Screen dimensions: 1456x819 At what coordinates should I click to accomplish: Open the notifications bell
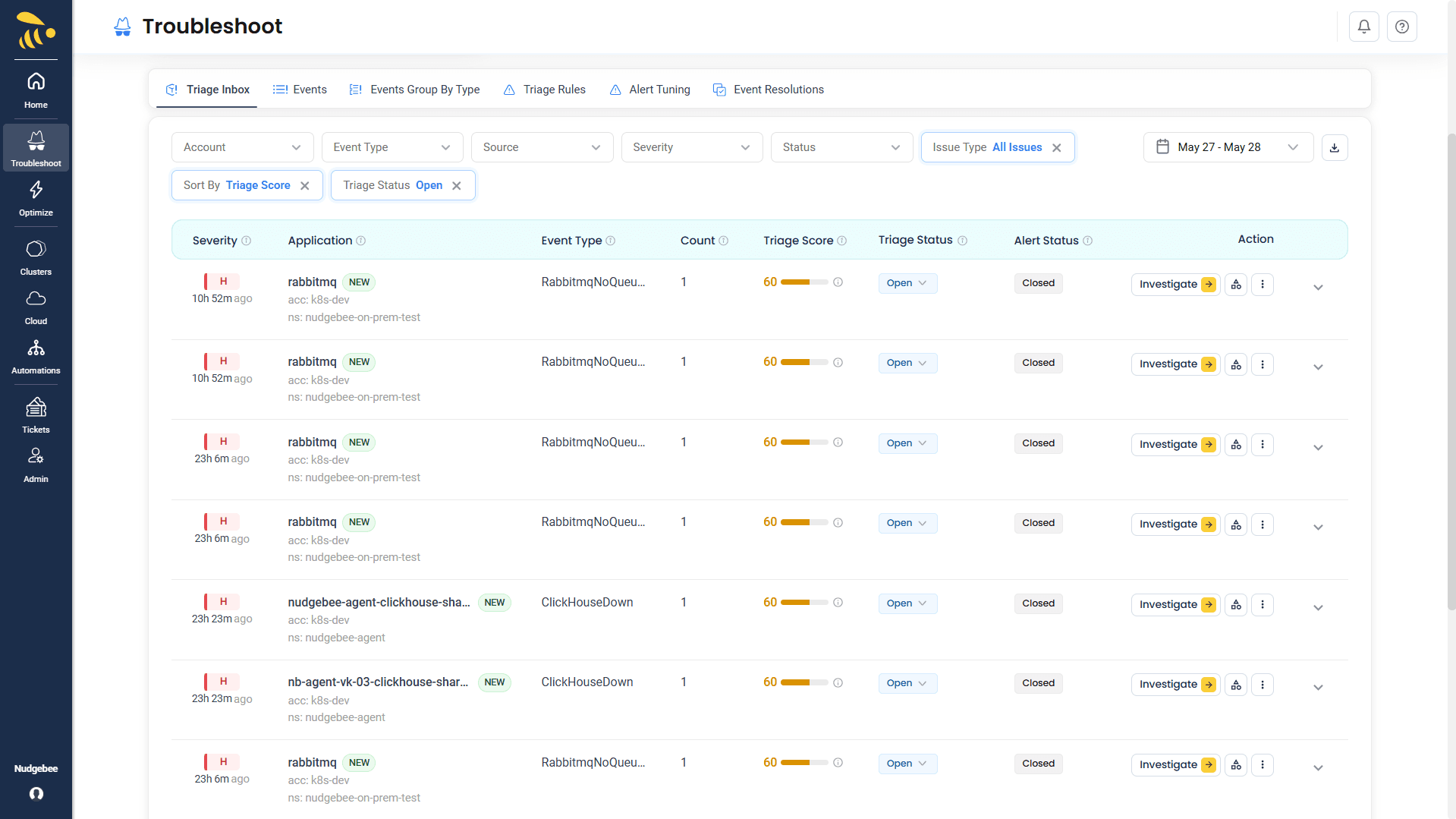[x=1363, y=27]
